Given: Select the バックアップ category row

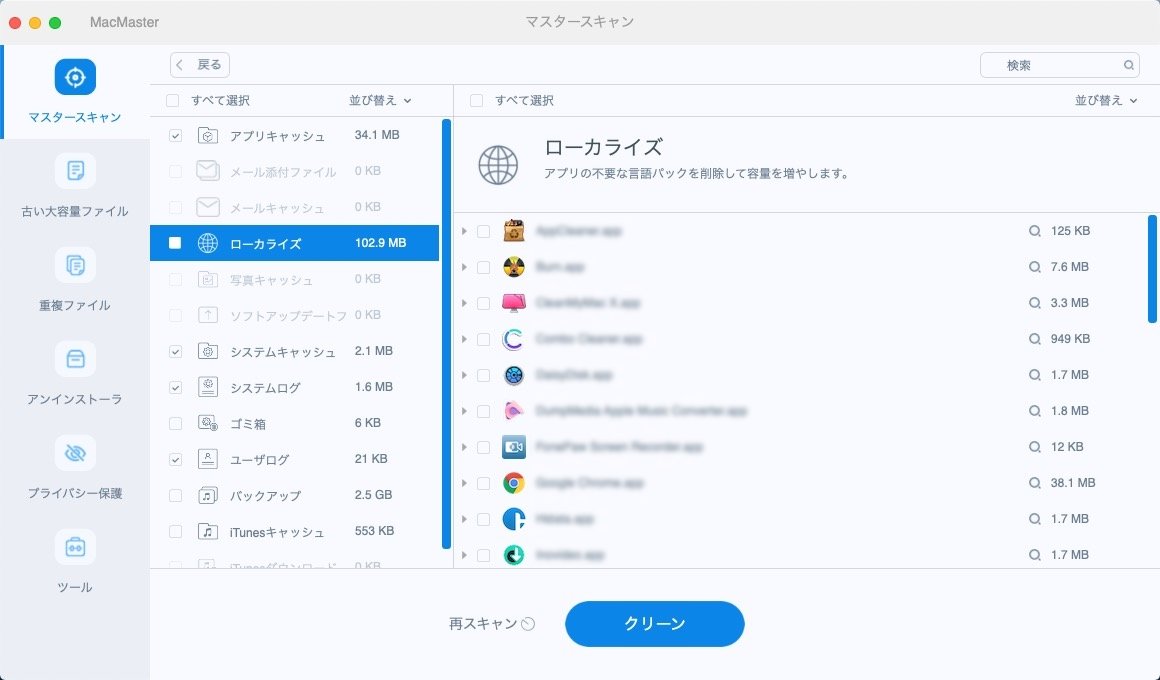Looking at the screenshot, I should (294, 495).
